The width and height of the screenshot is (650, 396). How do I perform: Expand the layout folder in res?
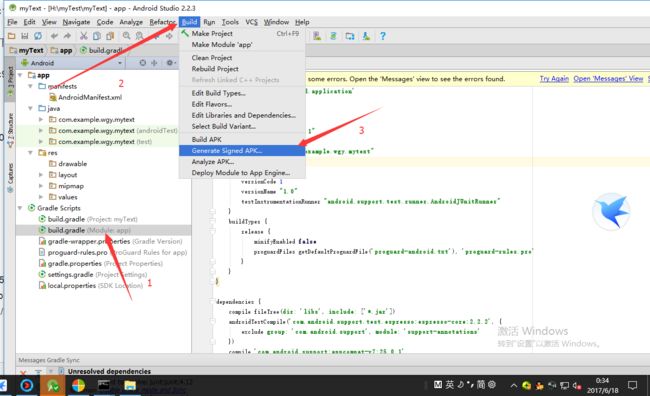(41, 175)
